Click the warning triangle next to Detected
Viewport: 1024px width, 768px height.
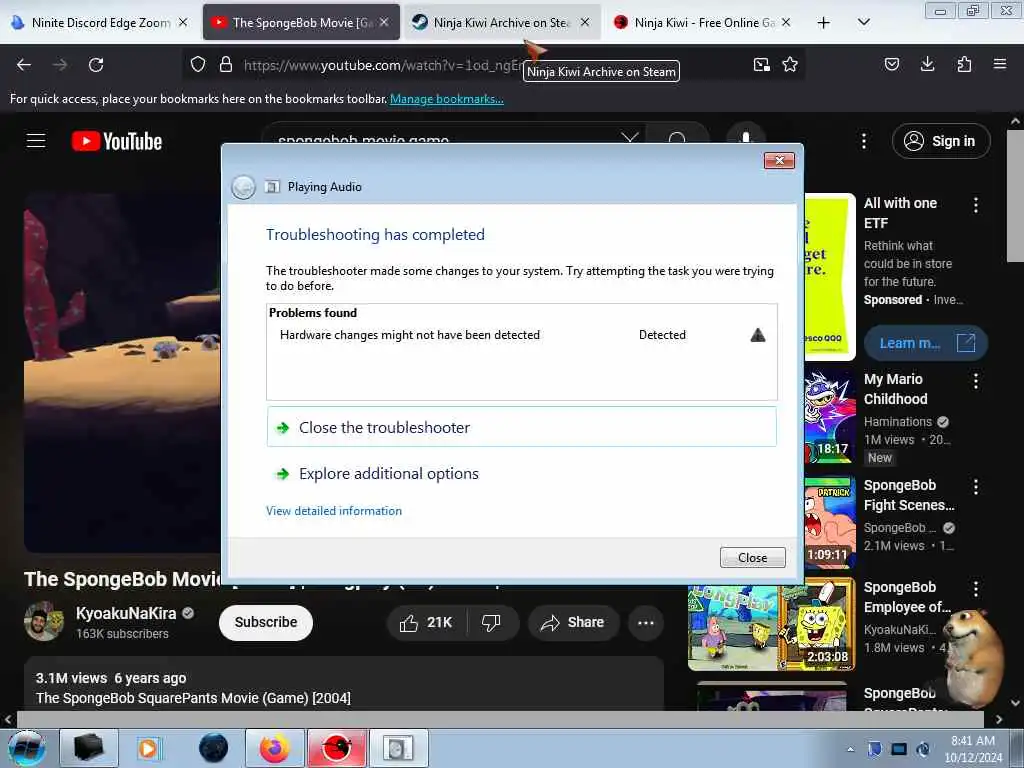pyautogui.click(x=758, y=335)
